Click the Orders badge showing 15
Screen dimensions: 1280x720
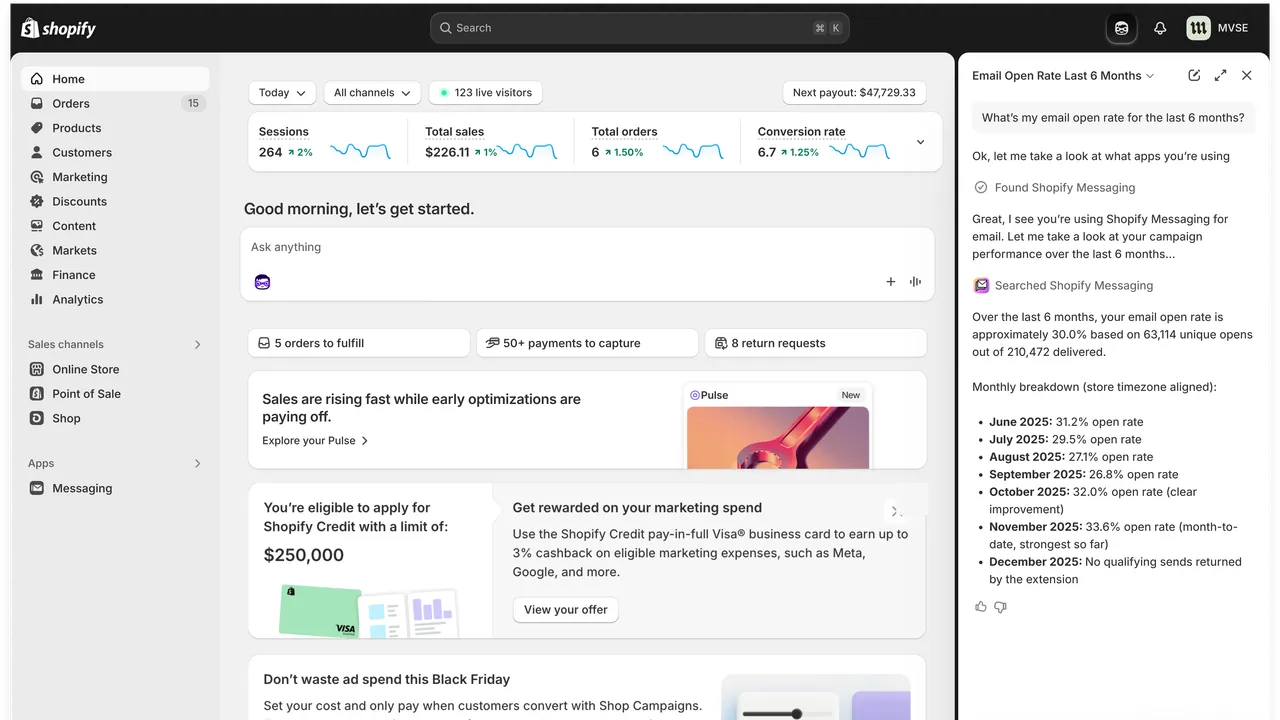(193, 103)
